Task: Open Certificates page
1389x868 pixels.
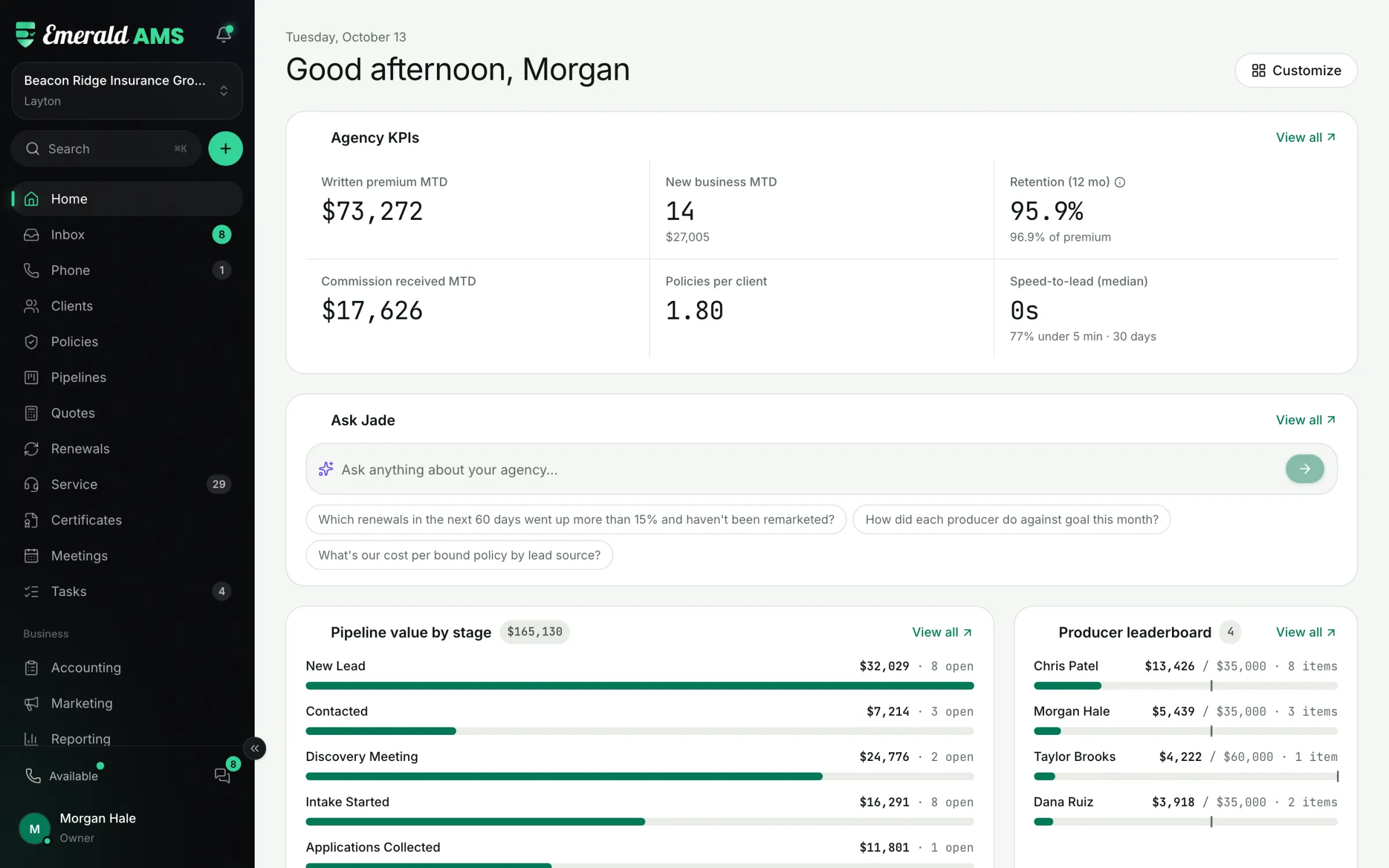Action: pyautogui.click(x=127, y=520)
